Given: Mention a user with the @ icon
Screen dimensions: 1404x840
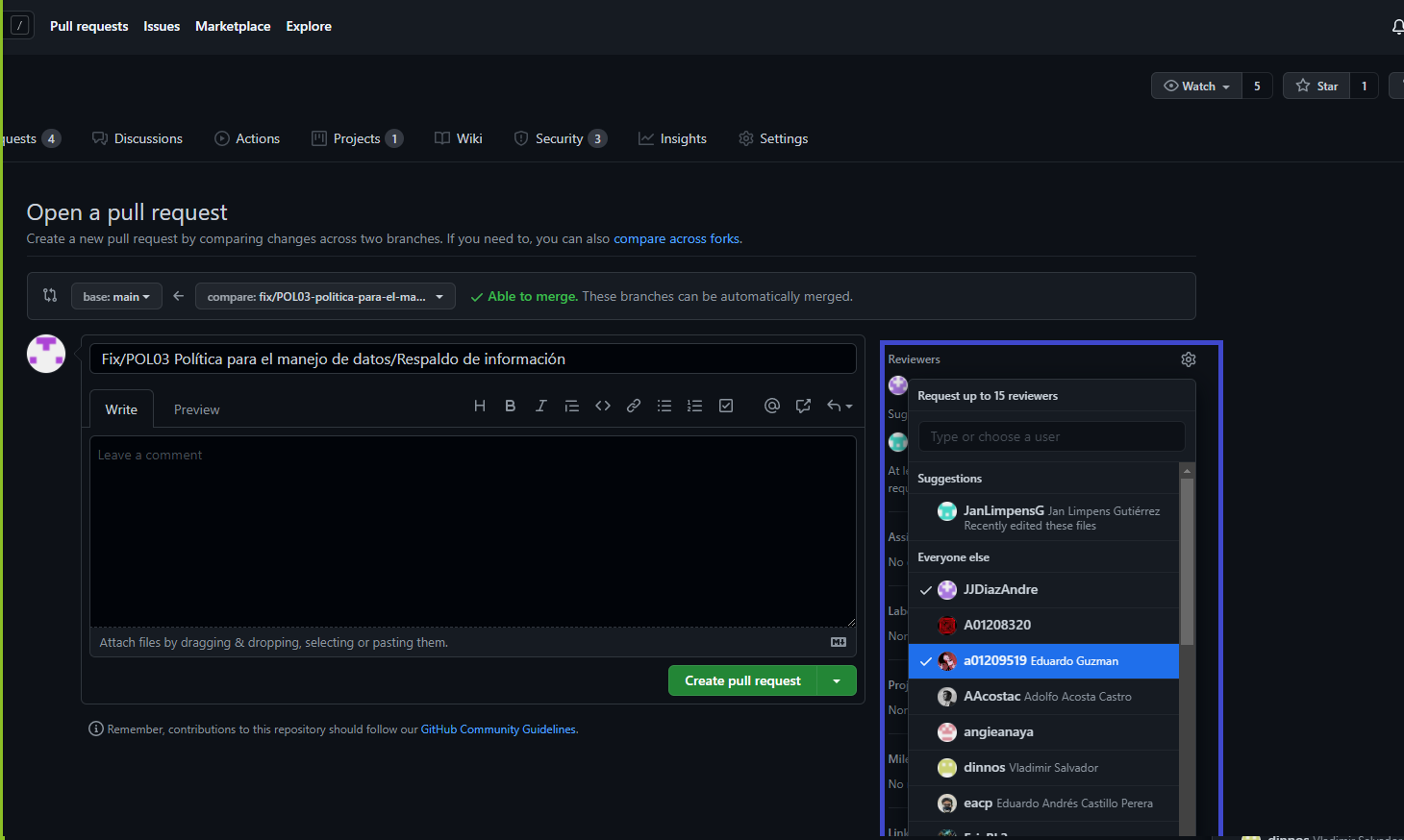Looking at the screenshot, I should pyautogui.click(x=772, y=406).
